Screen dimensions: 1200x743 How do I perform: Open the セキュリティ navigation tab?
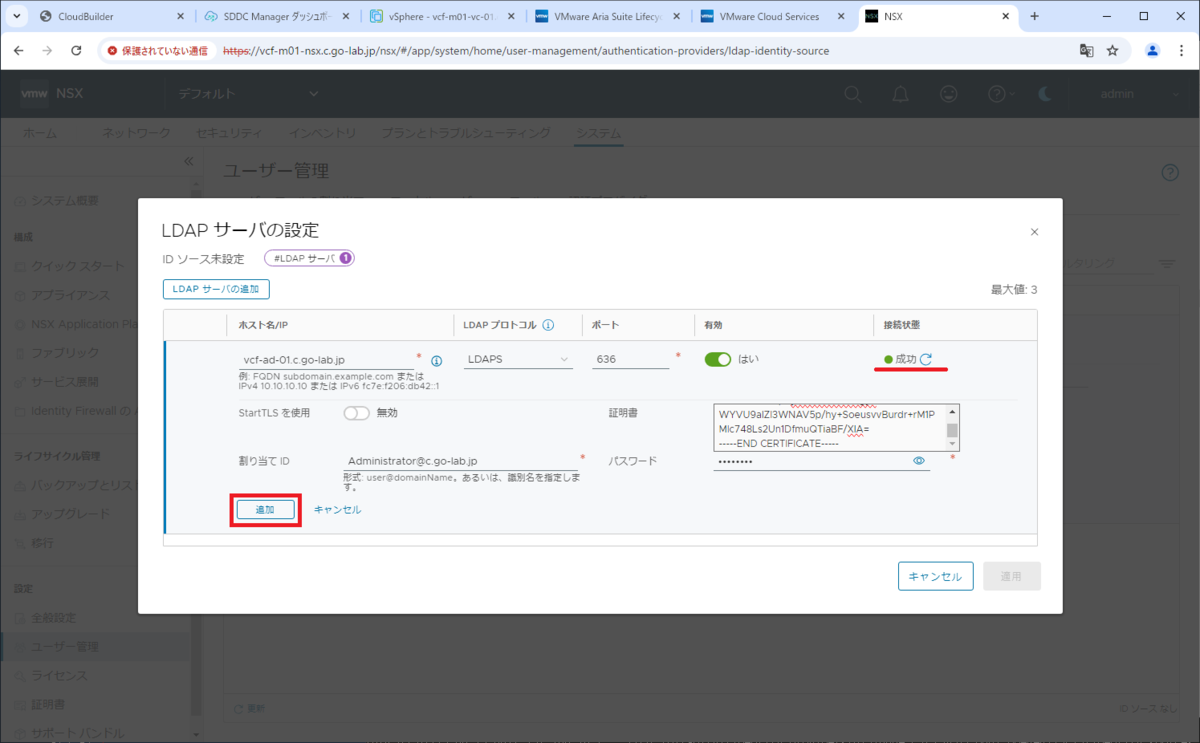[x=229, y=133]
